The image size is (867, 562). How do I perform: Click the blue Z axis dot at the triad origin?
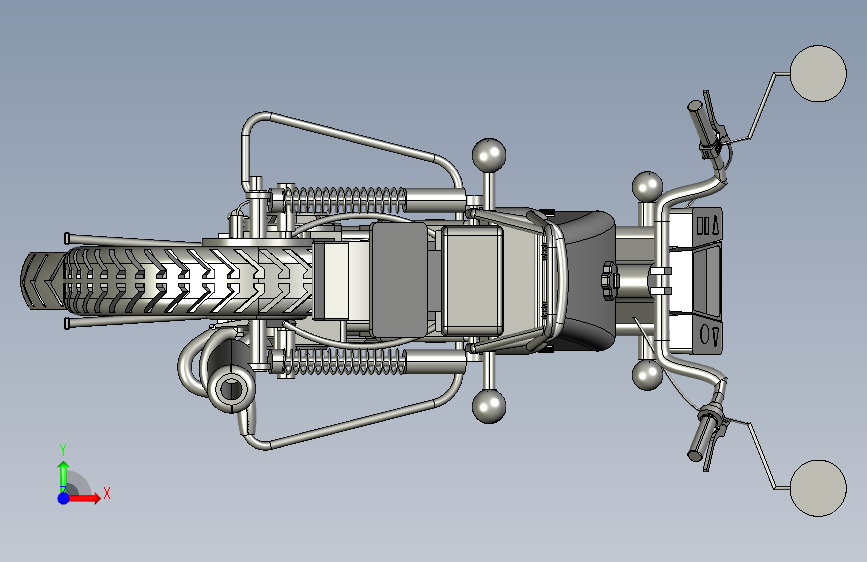pyautogui.click(x=64, y=498)
